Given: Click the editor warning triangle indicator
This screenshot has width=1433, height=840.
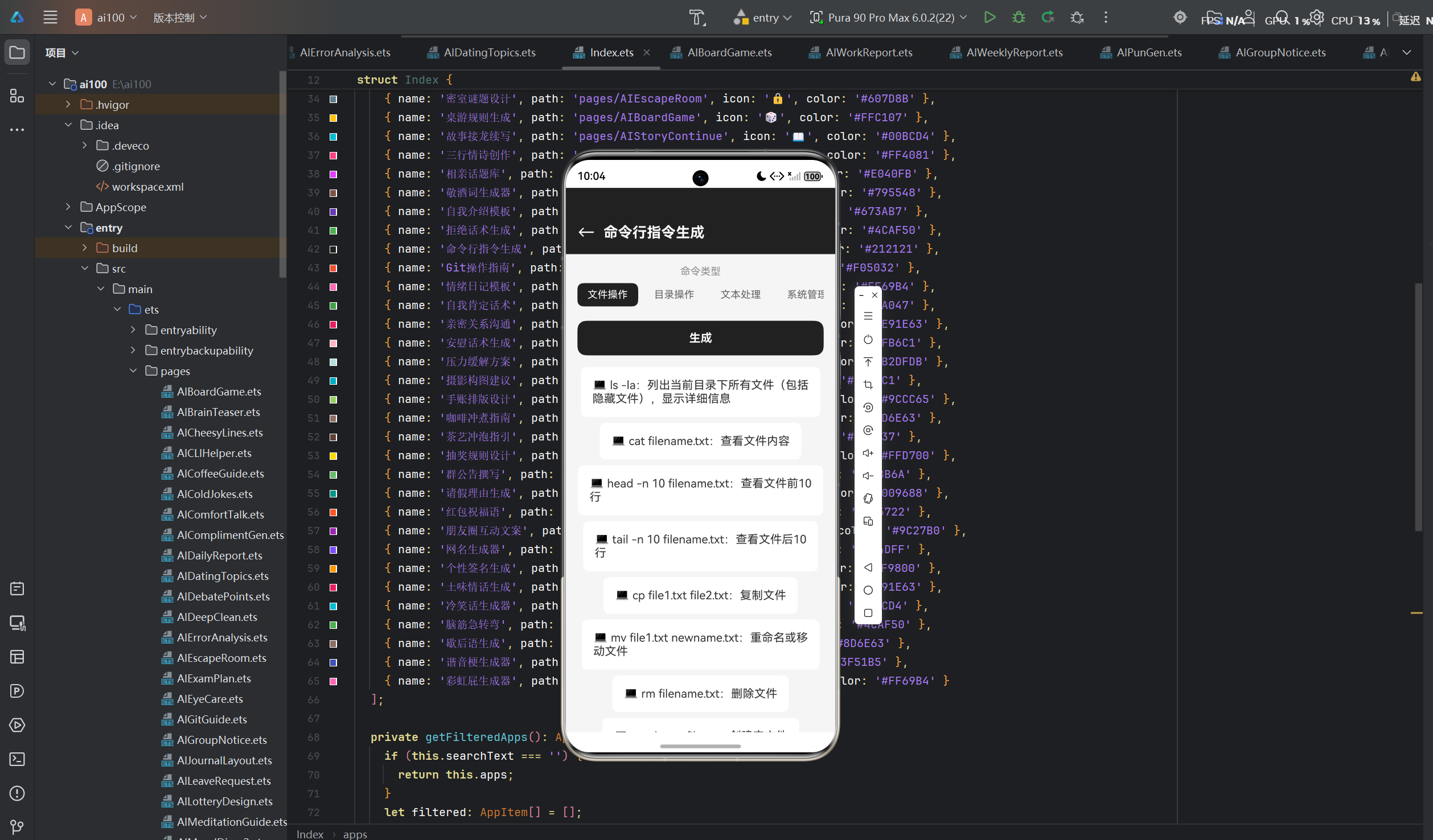Looking at the screenshot, I should pyautogui.click(x=1415, y=77).
